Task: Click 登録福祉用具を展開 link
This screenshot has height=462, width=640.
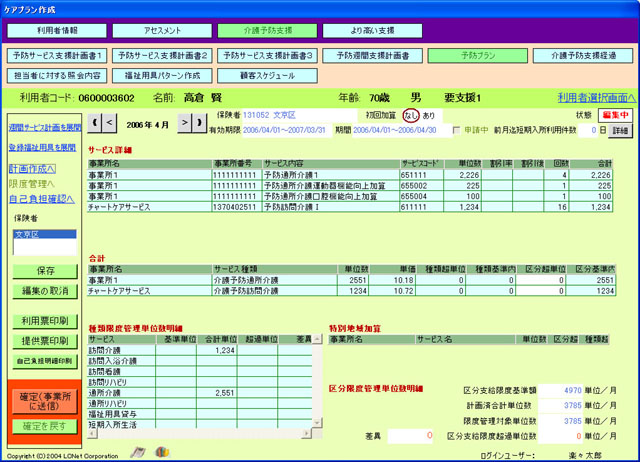Action: [42, 147]
